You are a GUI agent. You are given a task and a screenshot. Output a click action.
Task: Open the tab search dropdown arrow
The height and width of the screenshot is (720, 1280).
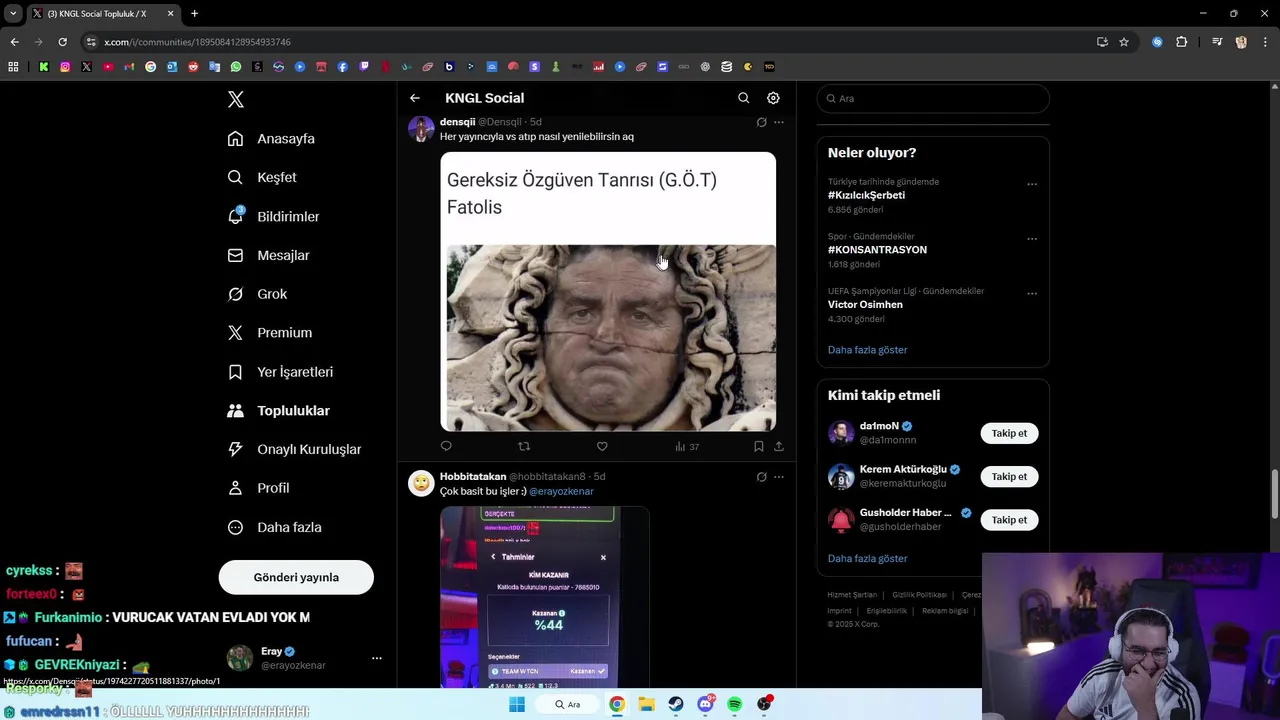[13, 14]
